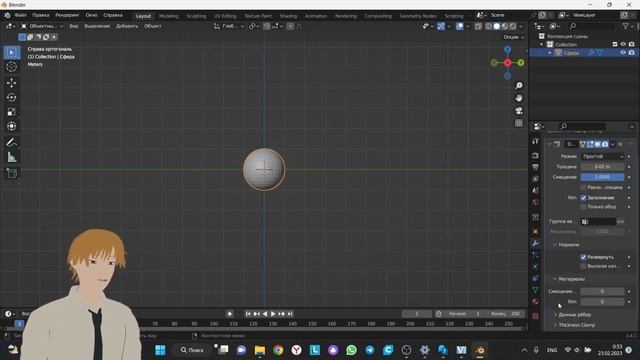Open the Режим Простой dropdown
Viewport: 640px width, 360px height.
pyautogui.click(x=602, y=156)
